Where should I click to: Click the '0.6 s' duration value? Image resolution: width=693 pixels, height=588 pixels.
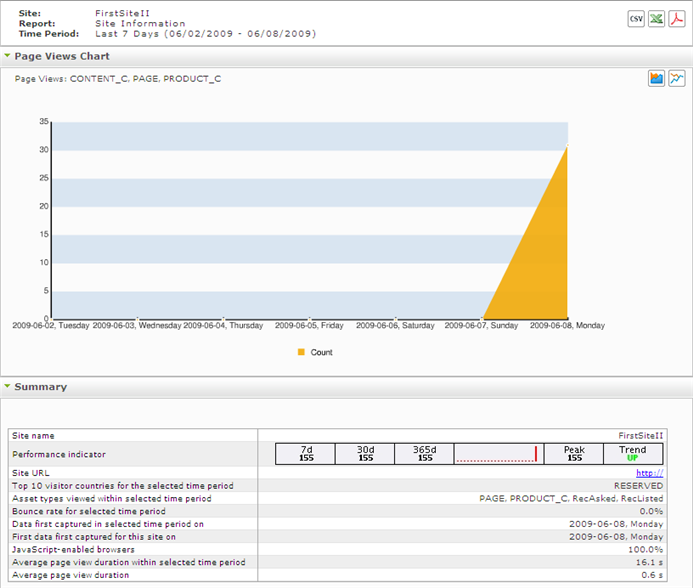652,575
